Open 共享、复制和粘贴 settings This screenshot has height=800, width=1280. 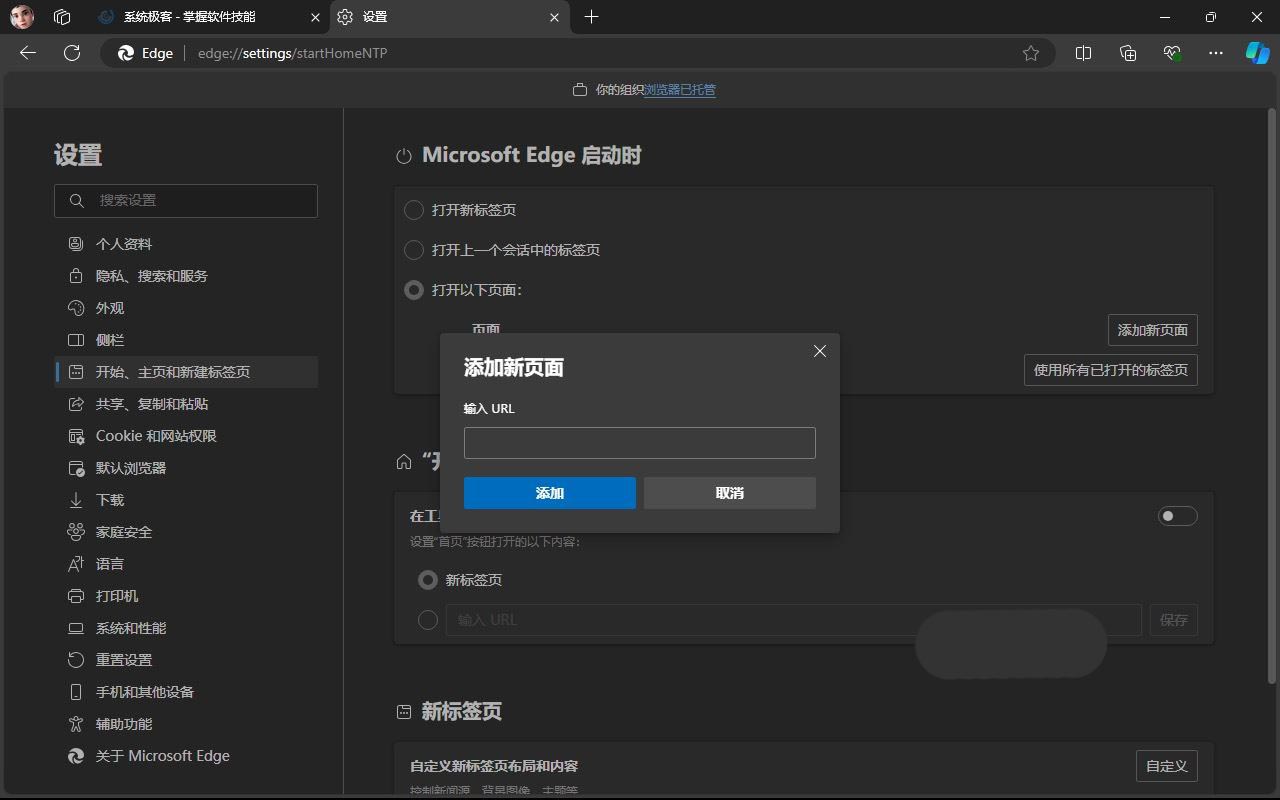pos(186,404)
